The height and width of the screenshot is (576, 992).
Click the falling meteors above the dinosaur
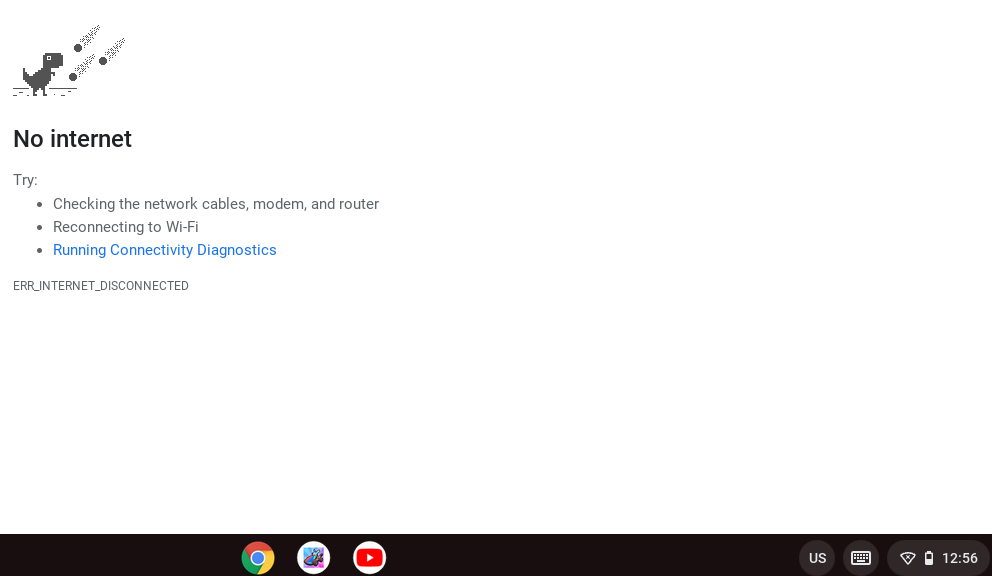[x=98, y=50]
